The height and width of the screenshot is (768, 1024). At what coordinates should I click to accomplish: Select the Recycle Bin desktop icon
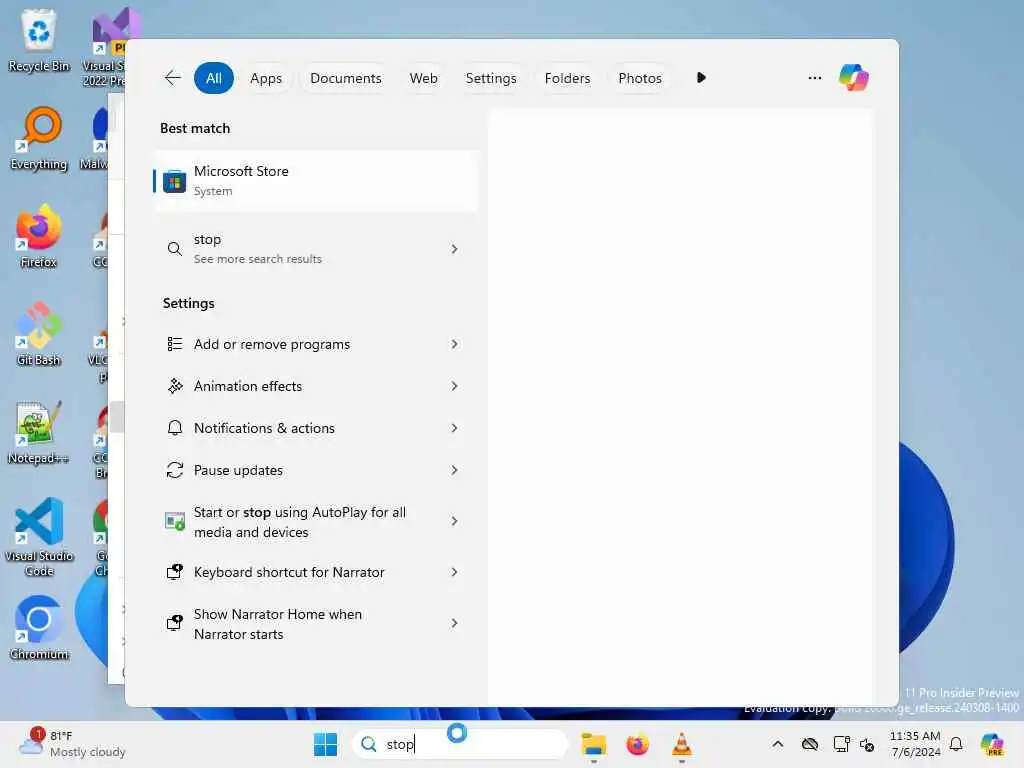pos(39,40)
